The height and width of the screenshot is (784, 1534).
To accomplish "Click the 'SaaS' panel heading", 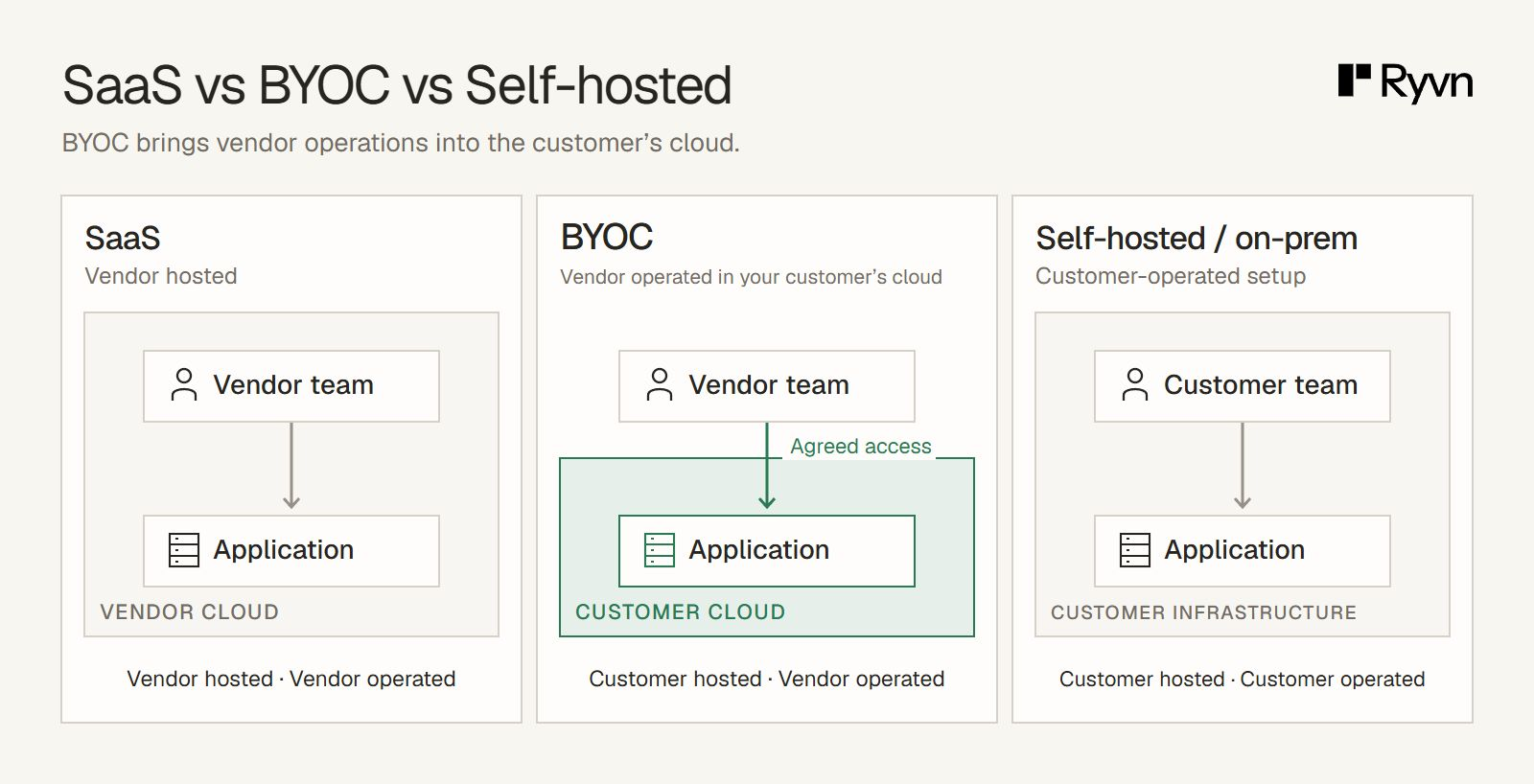I will point(123,238).
